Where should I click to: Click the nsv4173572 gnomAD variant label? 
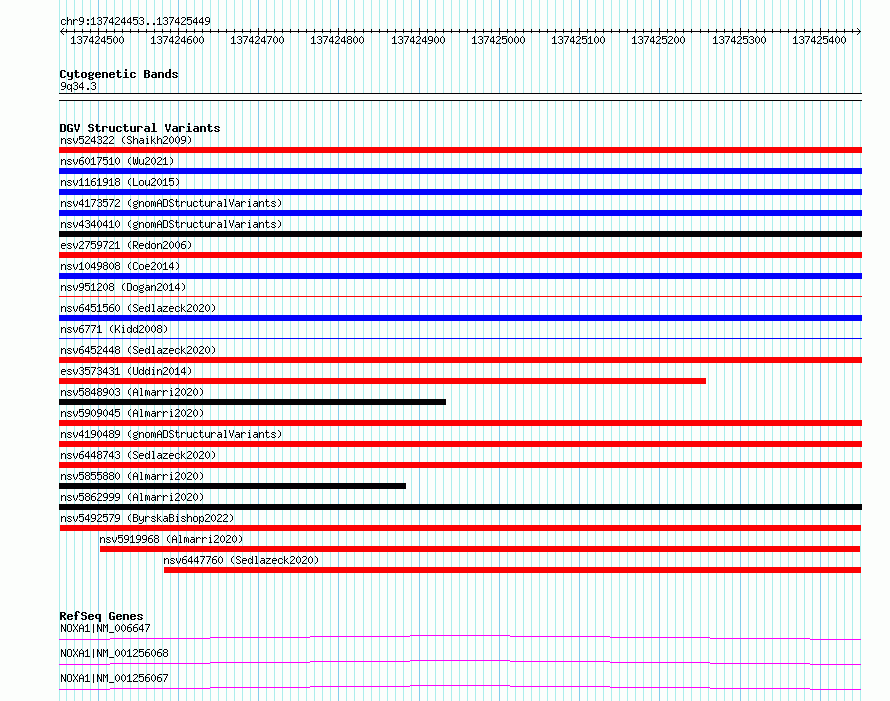[x=171, y=203]
